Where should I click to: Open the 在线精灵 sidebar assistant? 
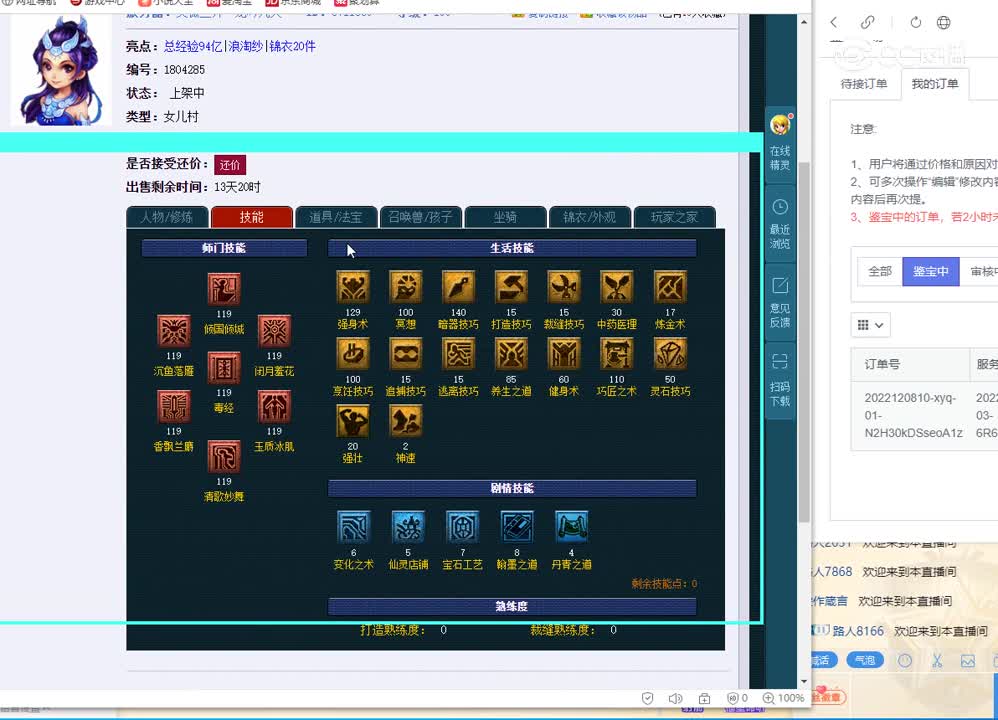pyautogui.click(x=780, y=143)
